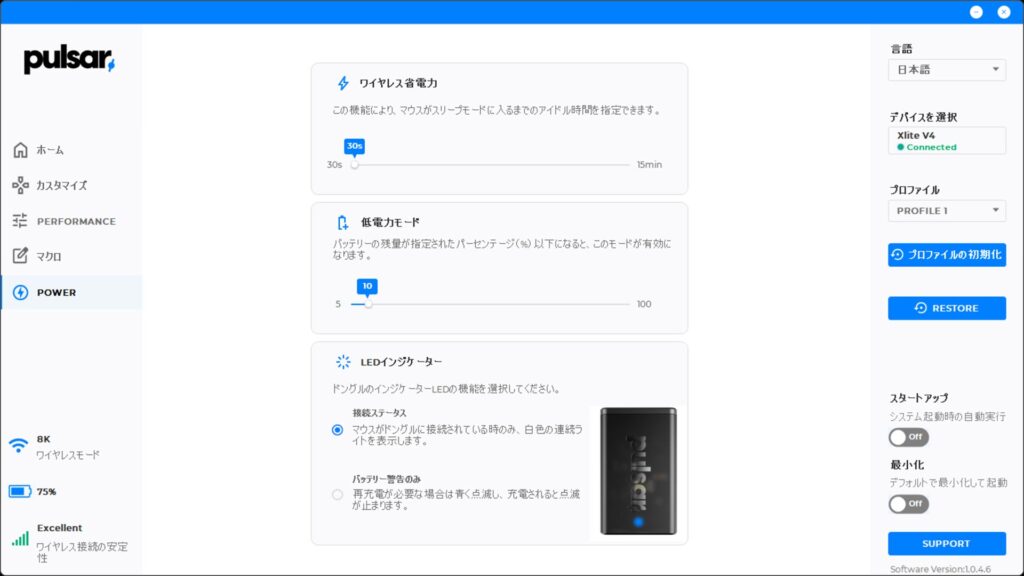Click the 75% battery text
Image resolution: width=1024 pixels, height=576 pixels.
click(x=46, y=491)
